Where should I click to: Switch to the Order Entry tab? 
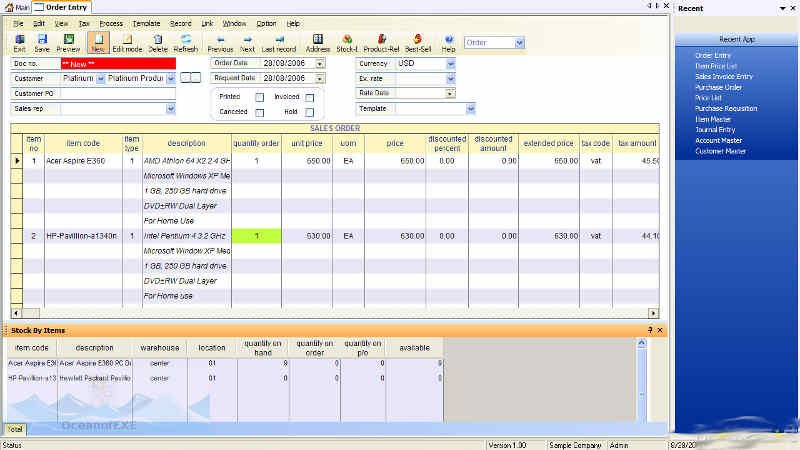tap(61, 7)
